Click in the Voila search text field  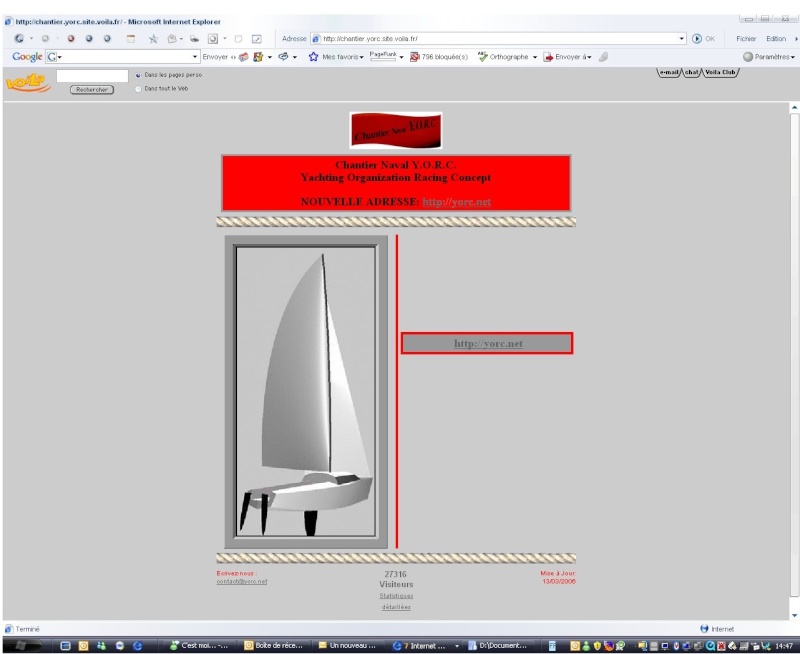point(92,76)
